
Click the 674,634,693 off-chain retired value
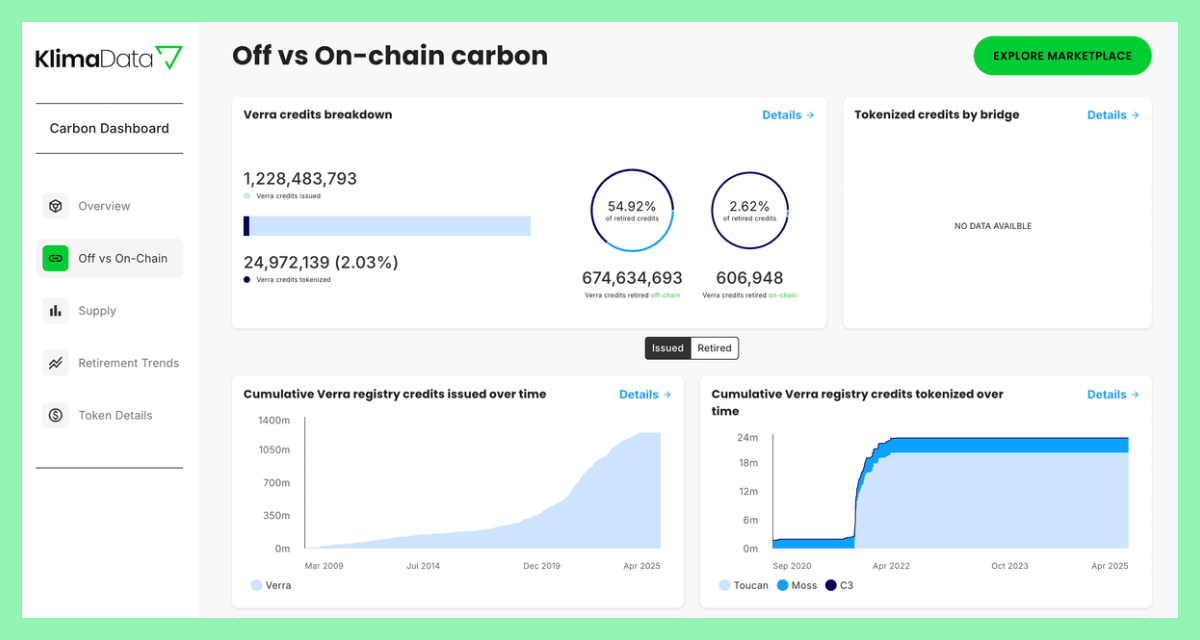pyautogui.click(x=632, y=278)
